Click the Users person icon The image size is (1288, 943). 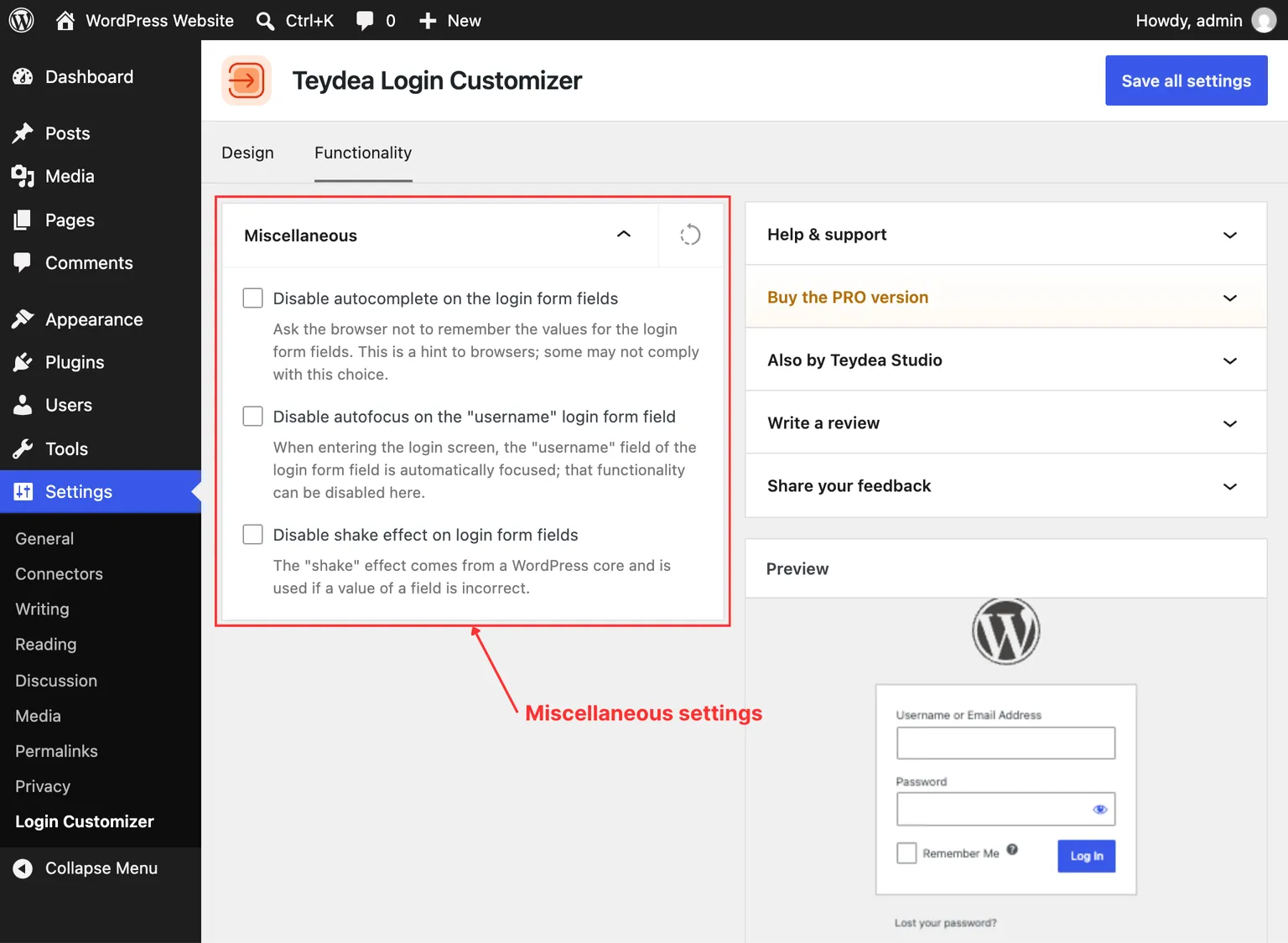tap(23, 405)
